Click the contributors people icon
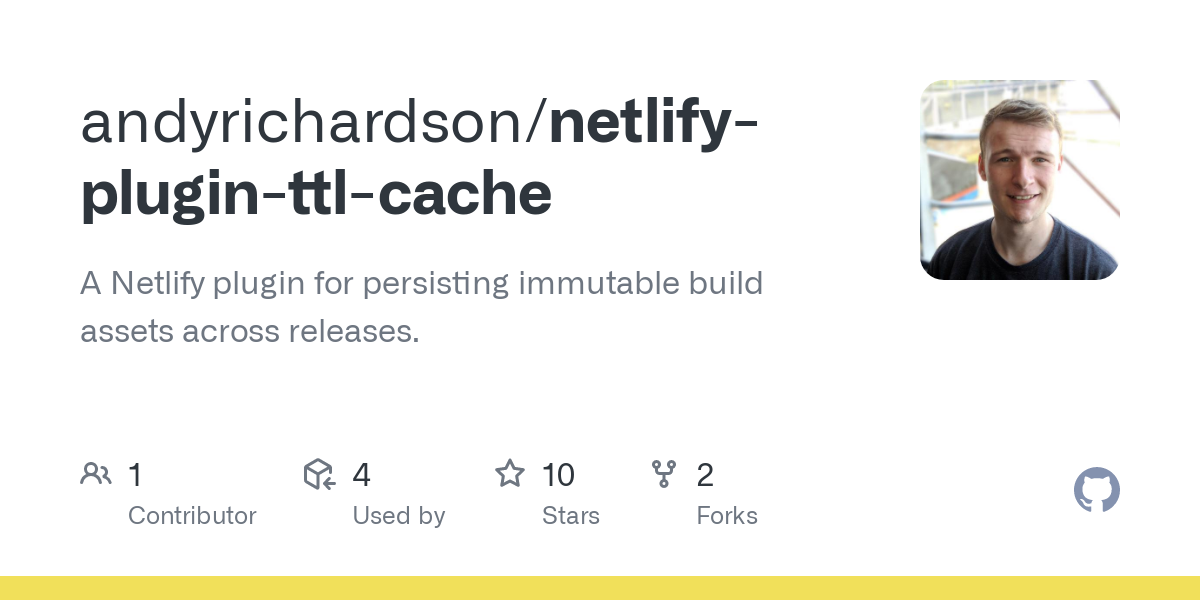Viewport: 1200px width, 600px height. point(96,474)
